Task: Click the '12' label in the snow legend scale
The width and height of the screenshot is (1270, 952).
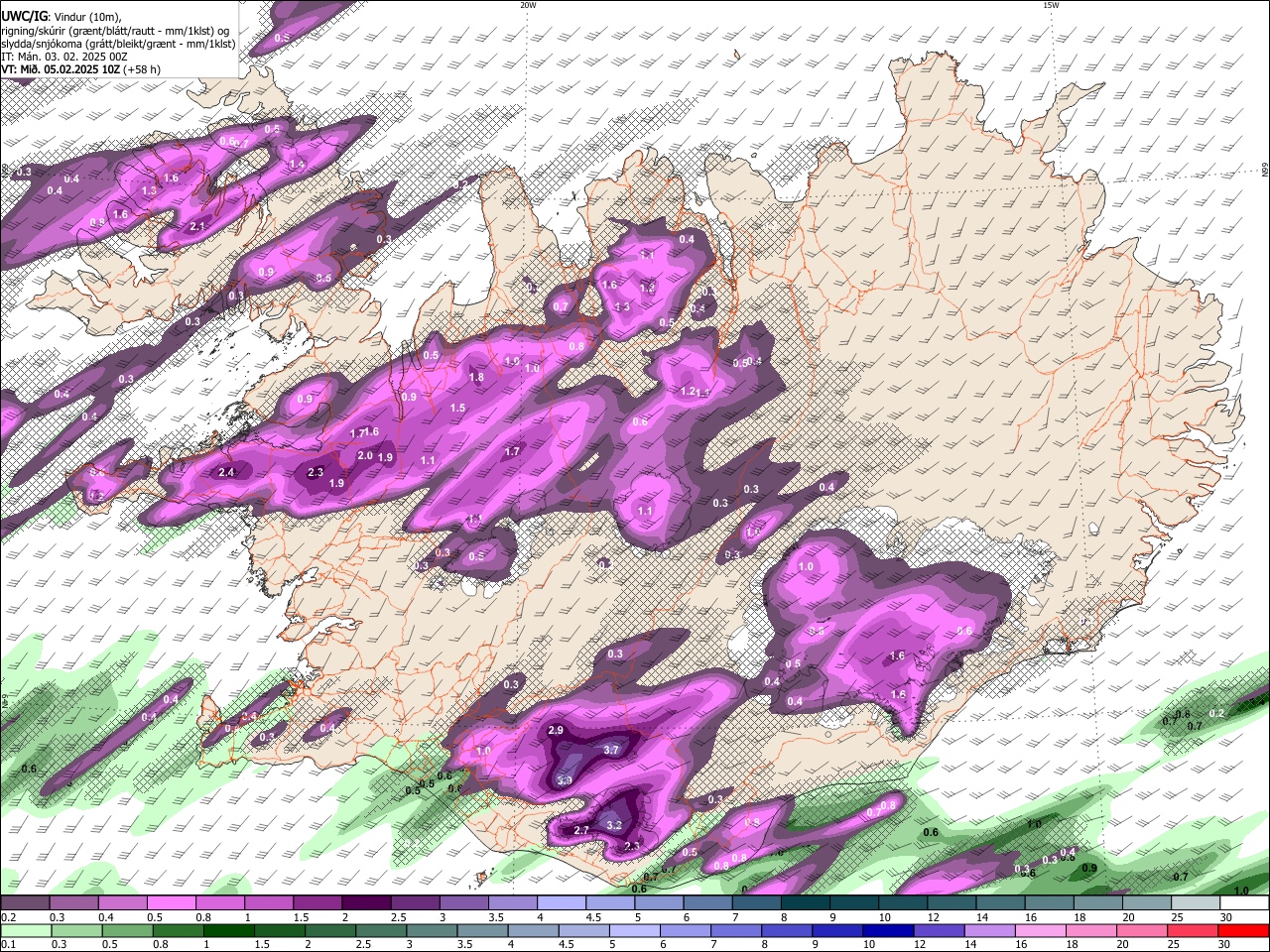Action: coord(934,916)
